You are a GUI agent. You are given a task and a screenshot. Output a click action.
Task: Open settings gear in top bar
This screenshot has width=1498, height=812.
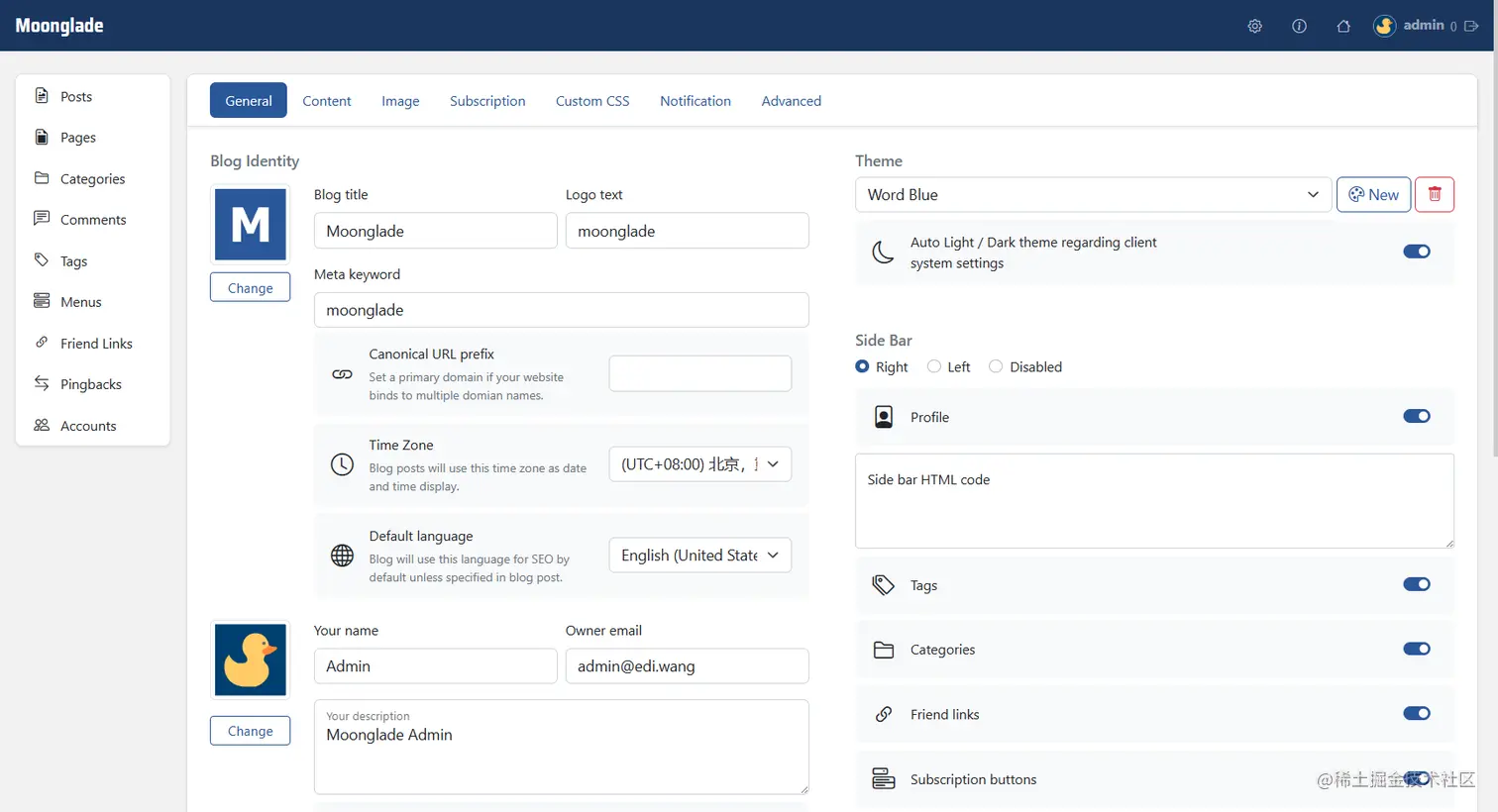point(1255,26)
